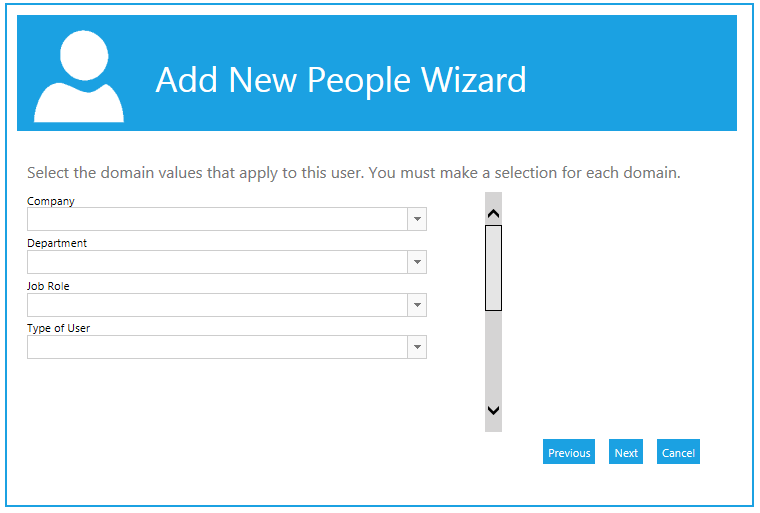Expand the Company dropdown arrow
The width and height of the screenshot is (760, 513).
click(417, 219)
